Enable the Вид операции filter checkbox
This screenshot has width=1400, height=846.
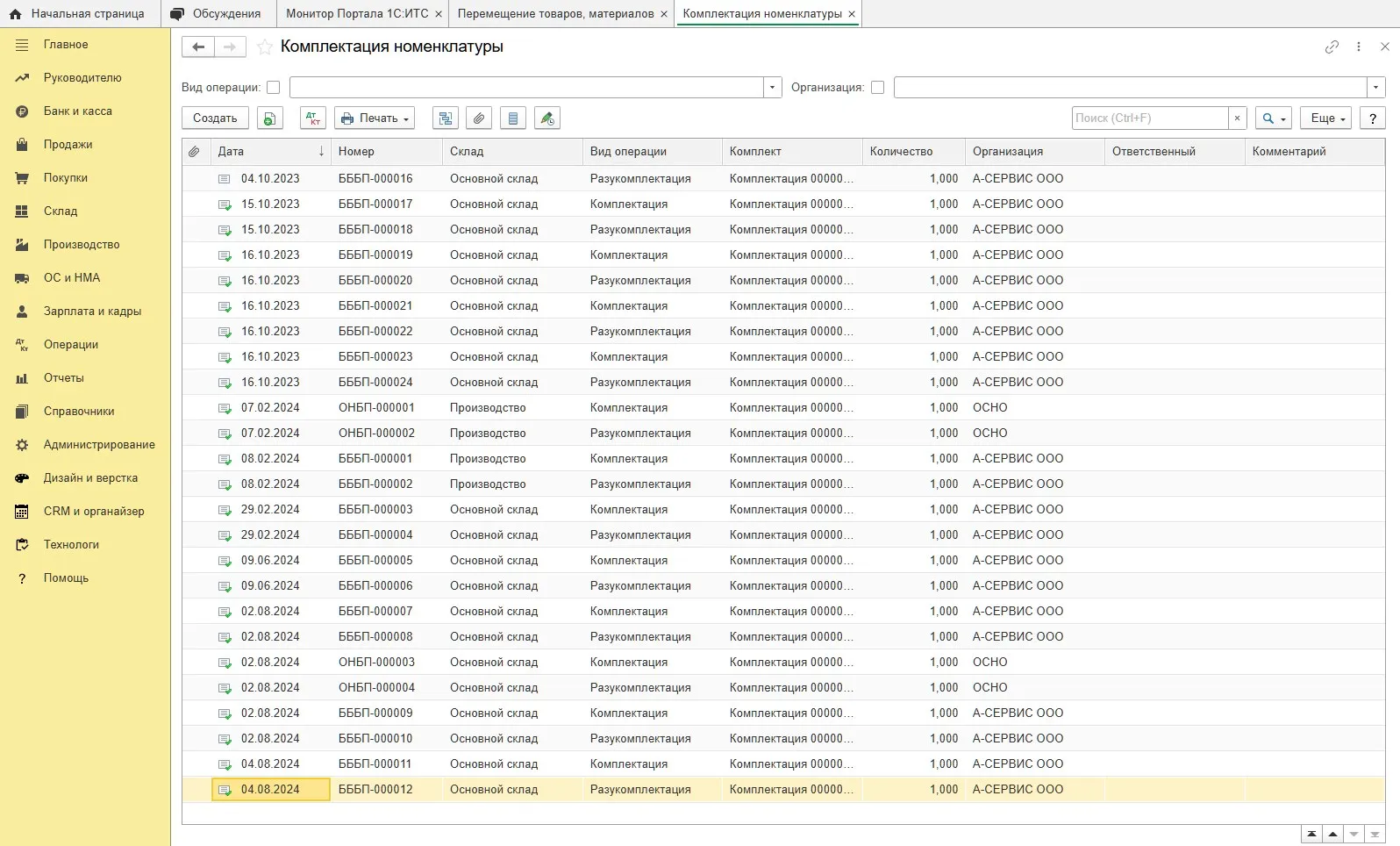273,88
